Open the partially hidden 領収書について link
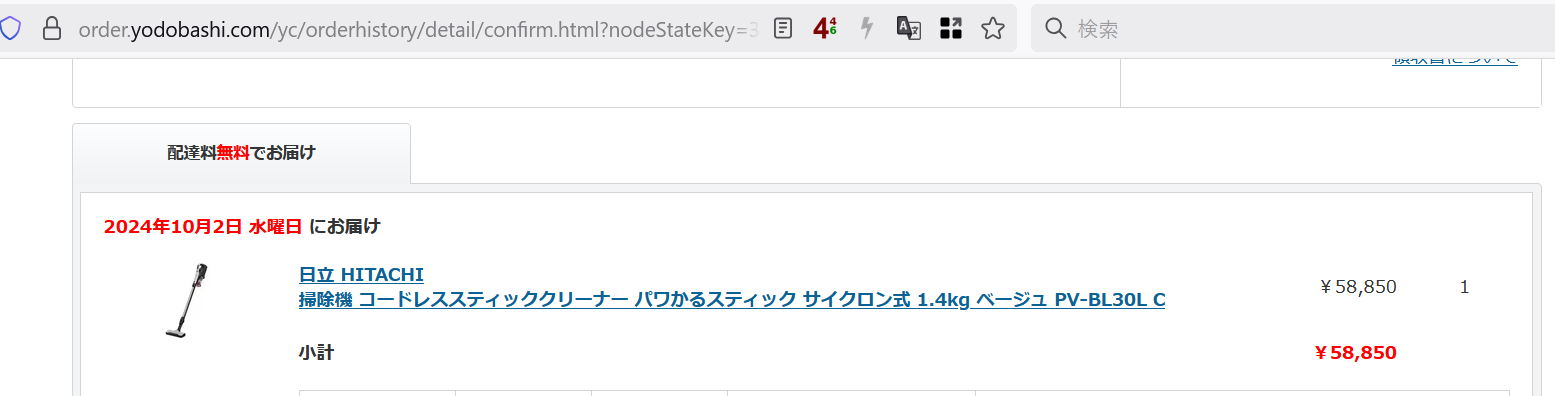The height and width of the screenshot is (396, 1555). (1454, 60)
